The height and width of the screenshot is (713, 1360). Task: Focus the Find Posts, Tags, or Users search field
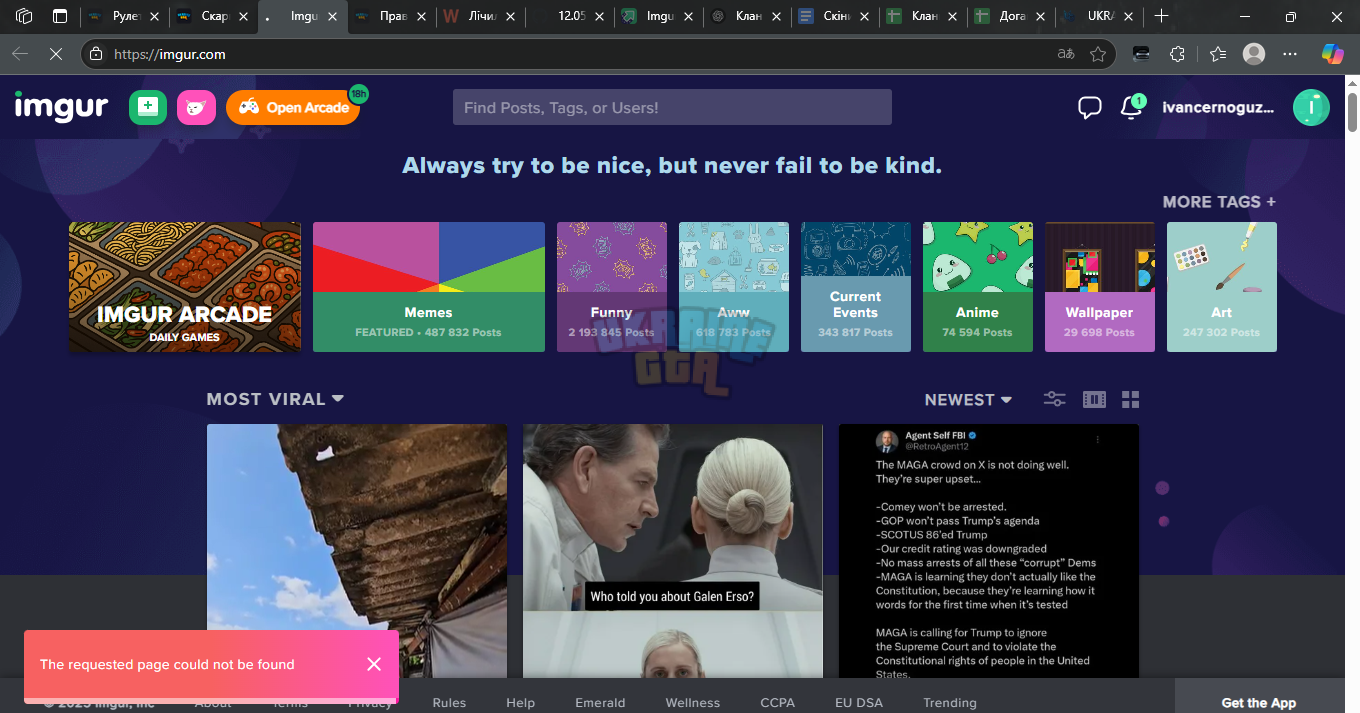672,107
